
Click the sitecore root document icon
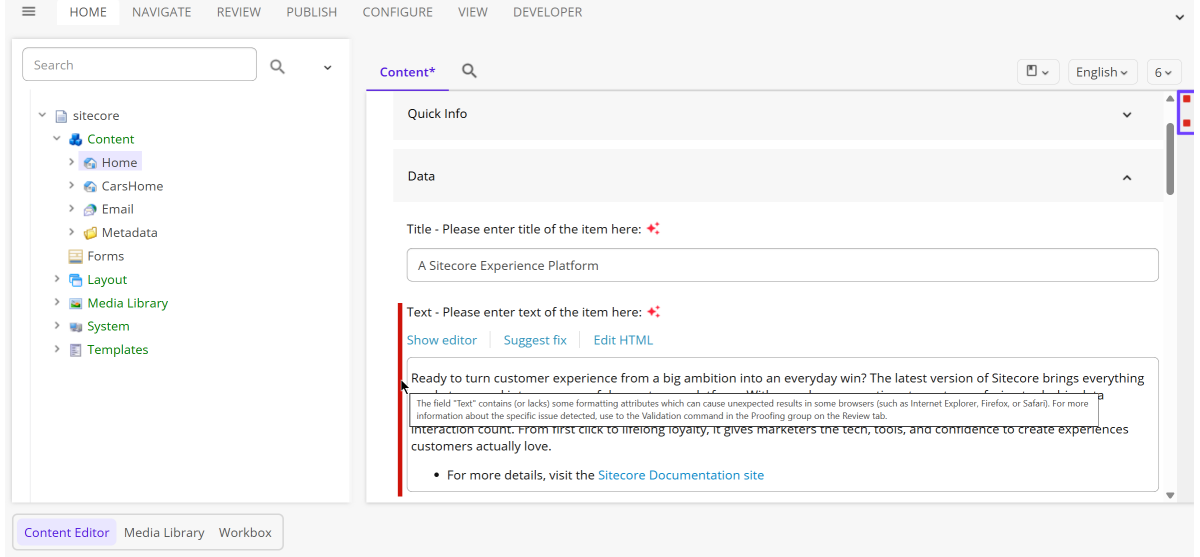61,116
